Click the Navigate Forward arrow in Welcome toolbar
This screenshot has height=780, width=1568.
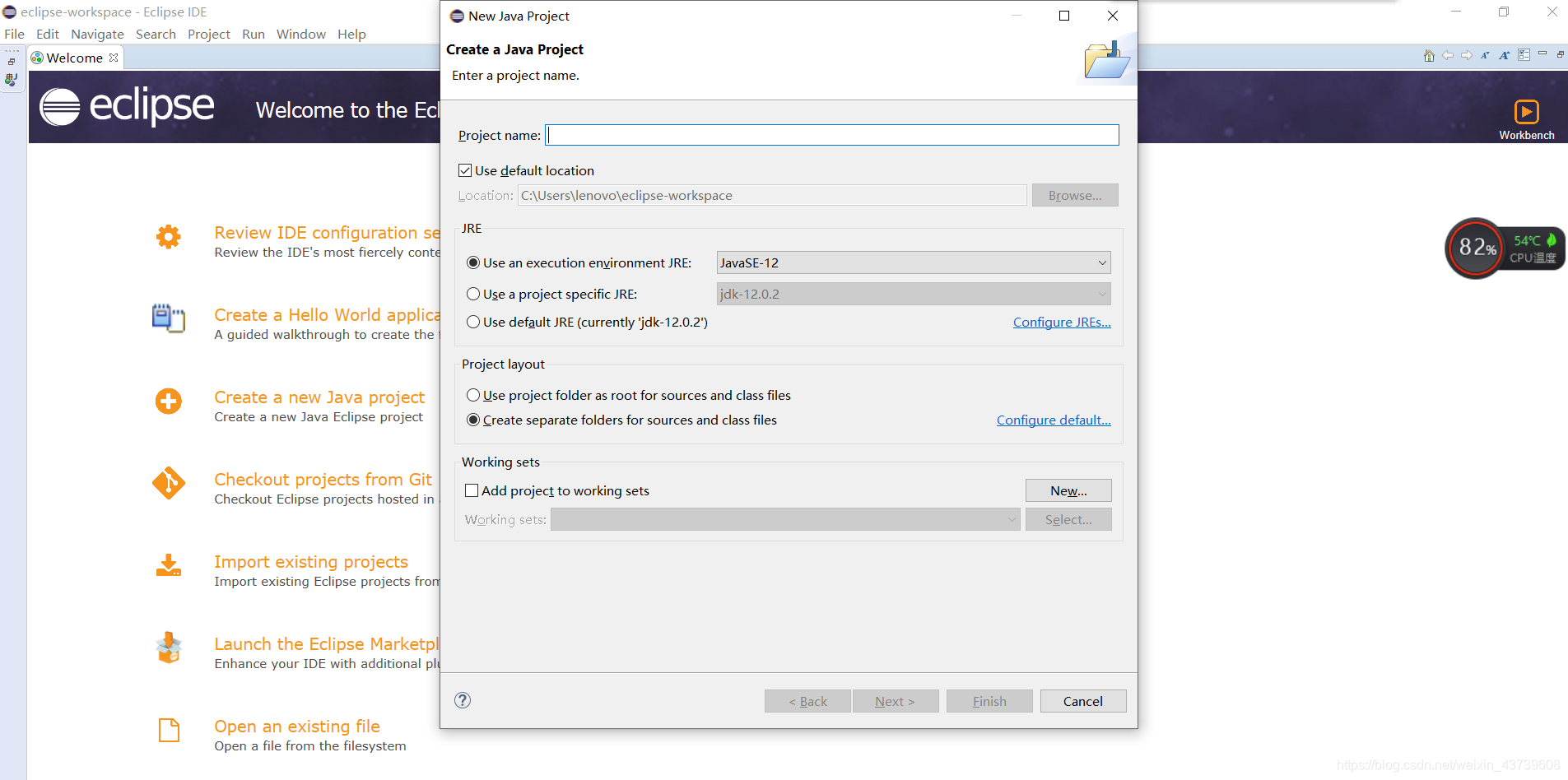(x=1467, y=55)
